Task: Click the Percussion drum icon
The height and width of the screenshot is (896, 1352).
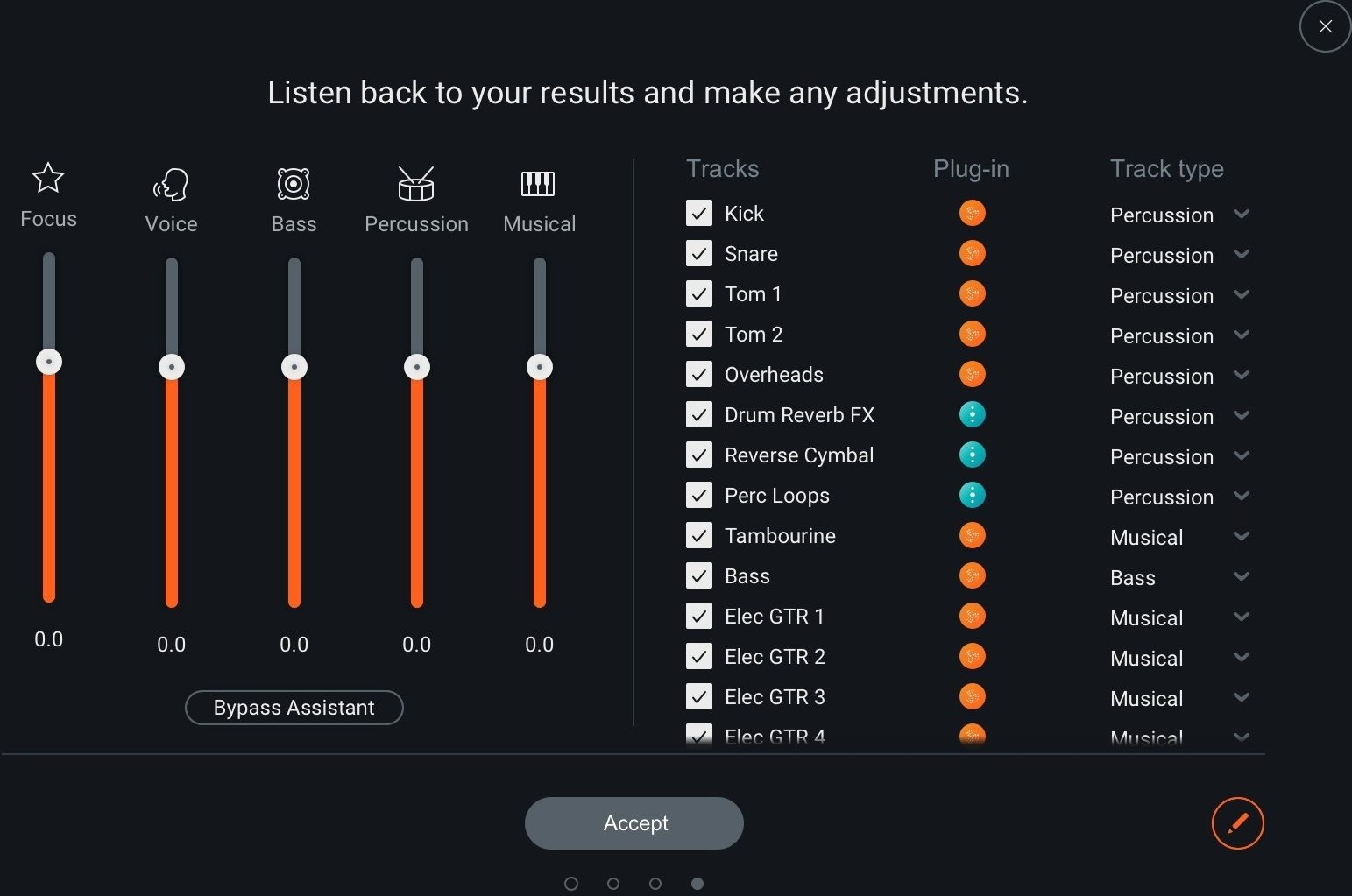Action: (416, 184)
